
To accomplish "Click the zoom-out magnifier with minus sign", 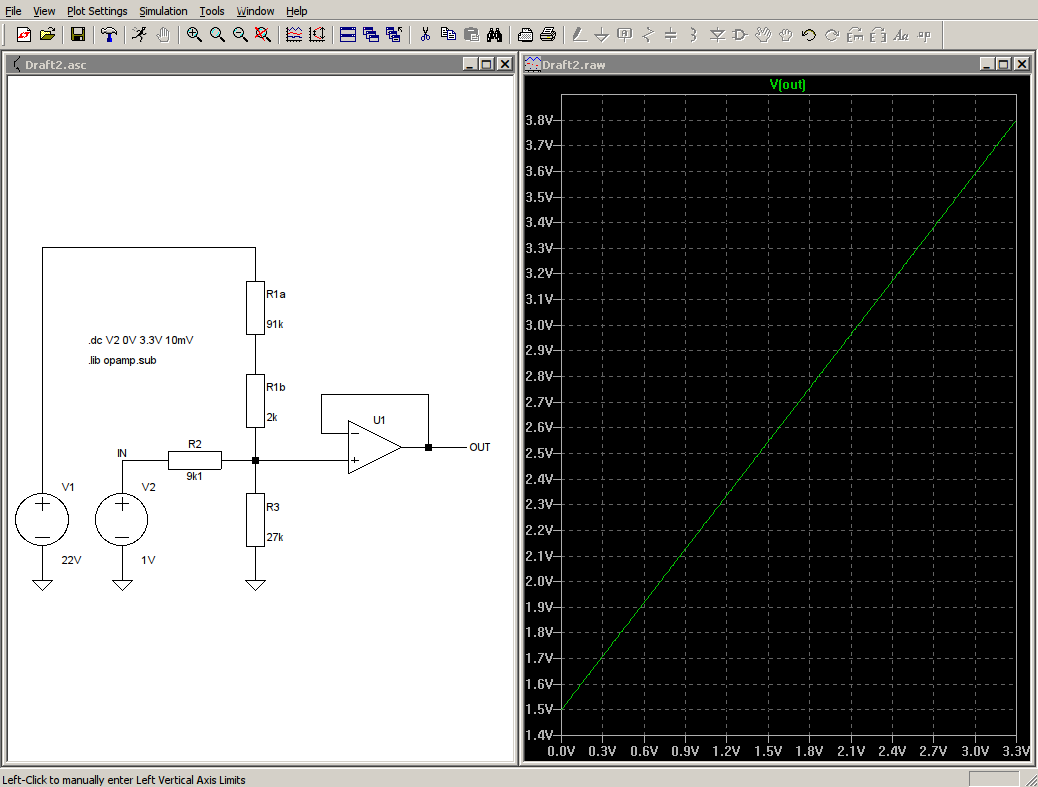I will tap(240, 34).
